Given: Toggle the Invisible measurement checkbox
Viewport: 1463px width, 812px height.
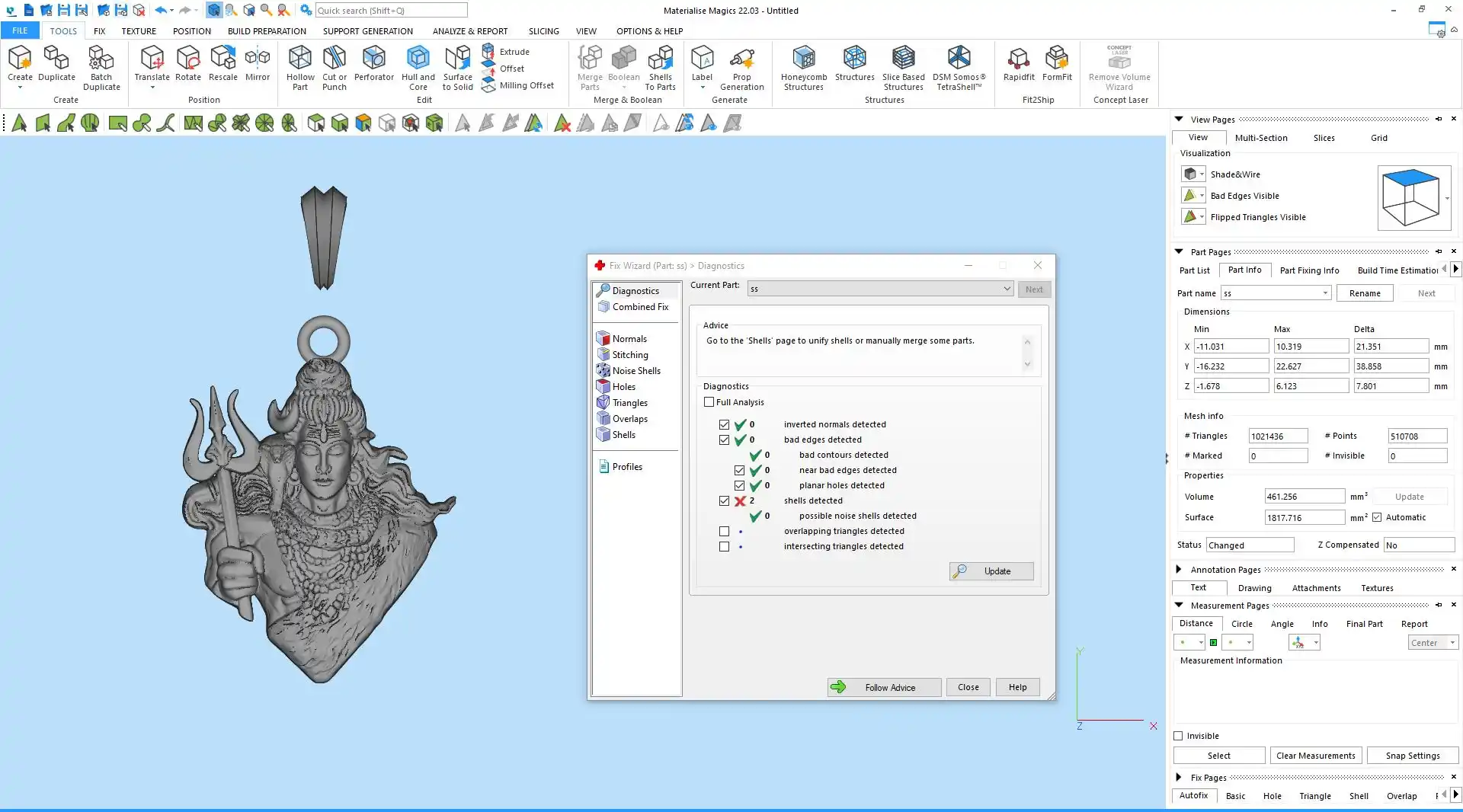Looking at the screenshot, I should 1179,736.
